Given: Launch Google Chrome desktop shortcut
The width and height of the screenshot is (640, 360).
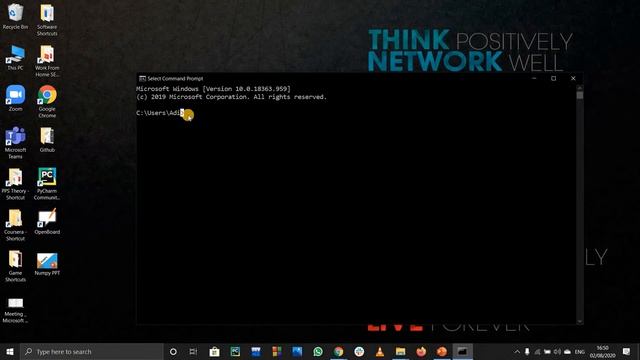Looking at the screenshot, I should click(47, 102).
